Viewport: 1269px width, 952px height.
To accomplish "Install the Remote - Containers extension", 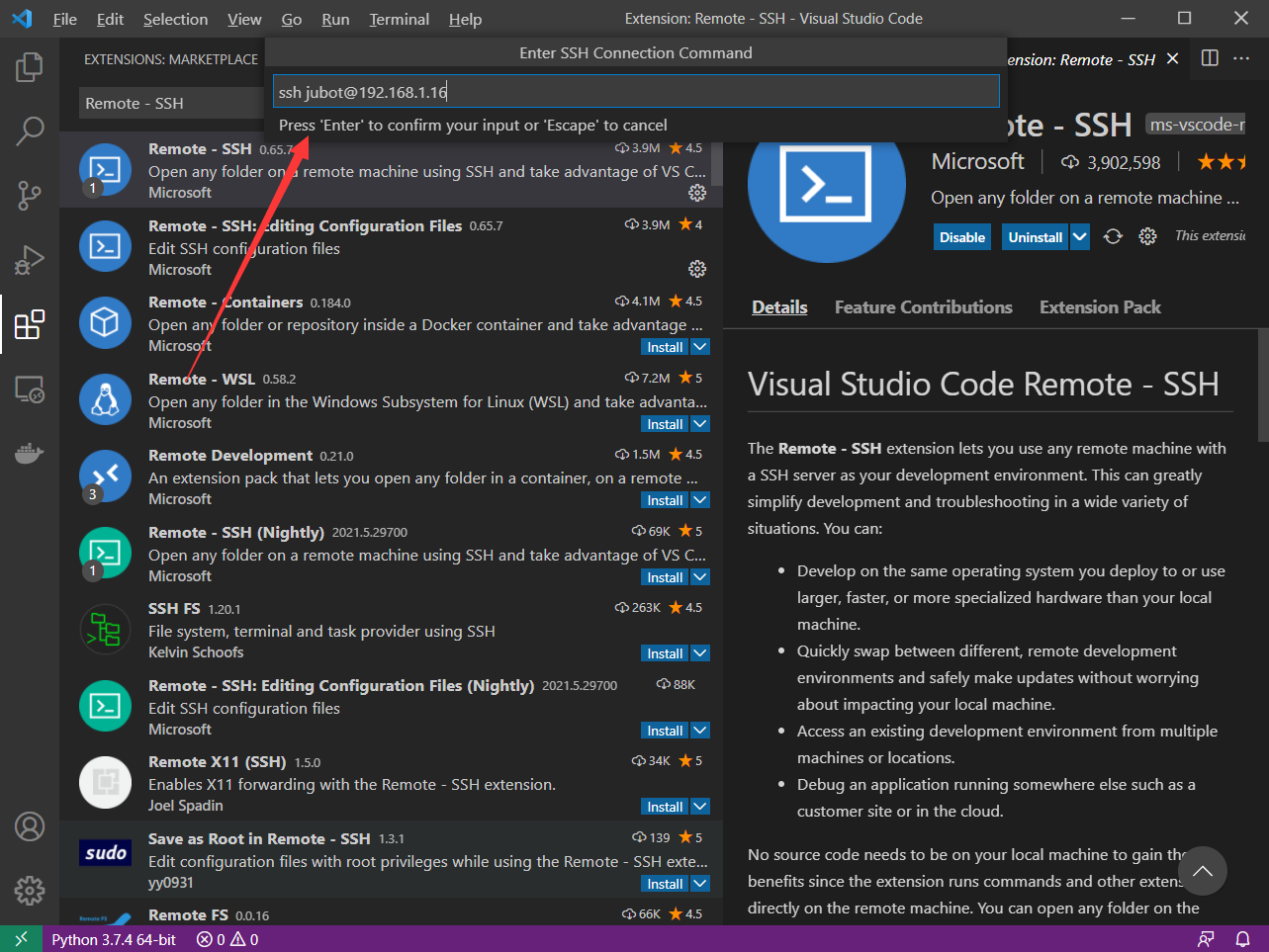I will pyautogui.click(x=663, y=346).
